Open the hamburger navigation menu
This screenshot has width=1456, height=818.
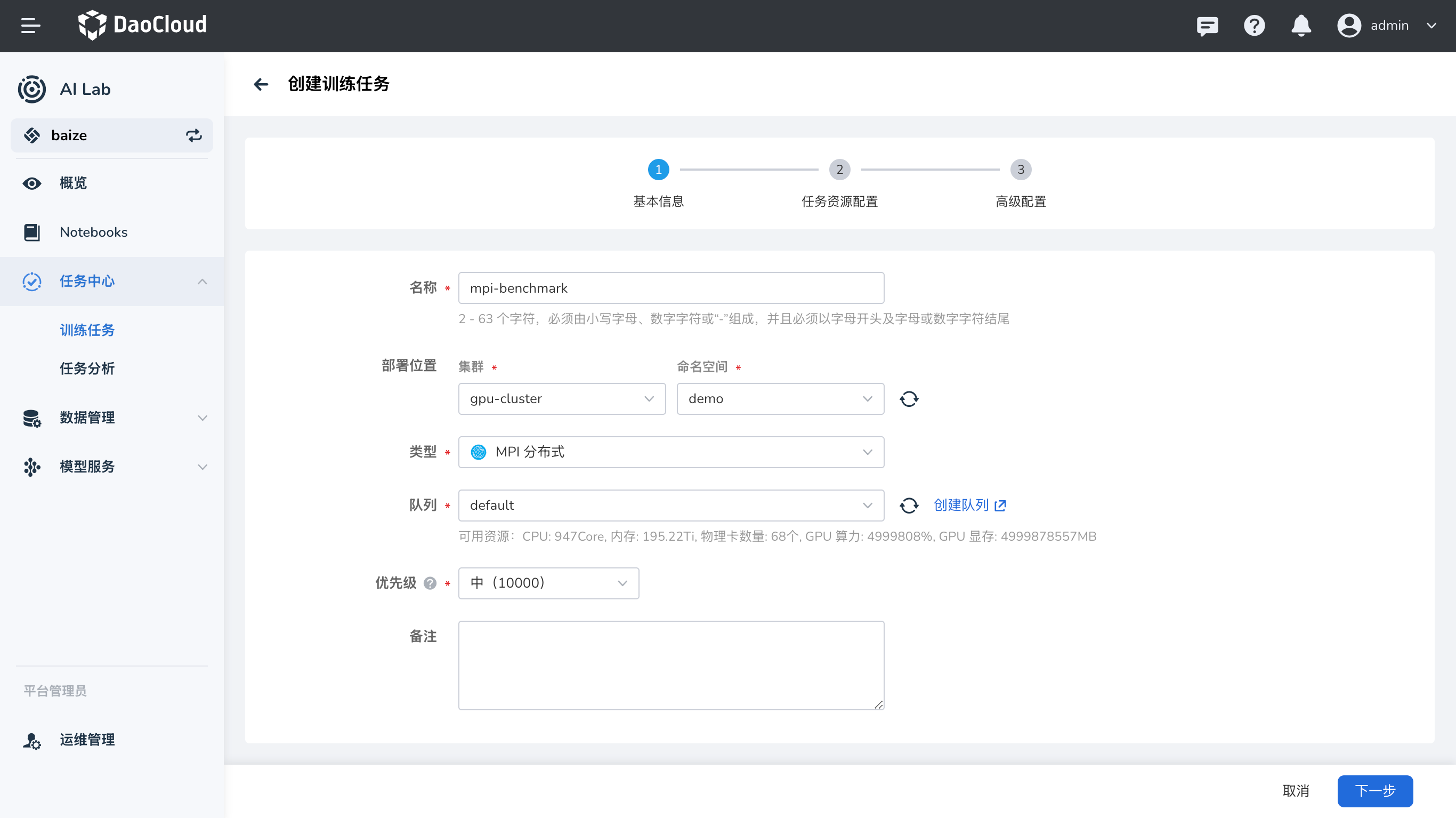pos(31,26)
